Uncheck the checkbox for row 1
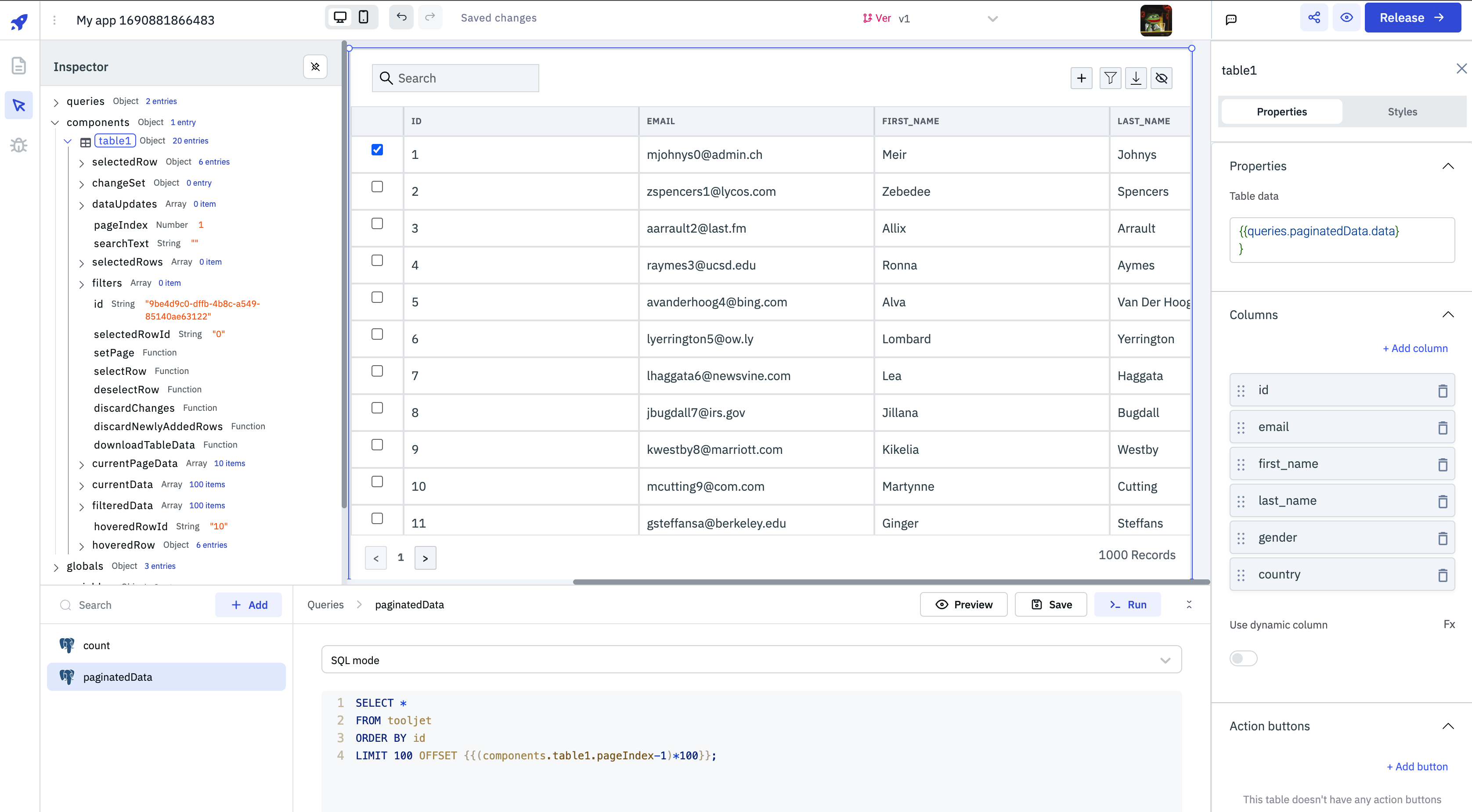This screenshot has width=1472, height=812. [x=377, y=150]
